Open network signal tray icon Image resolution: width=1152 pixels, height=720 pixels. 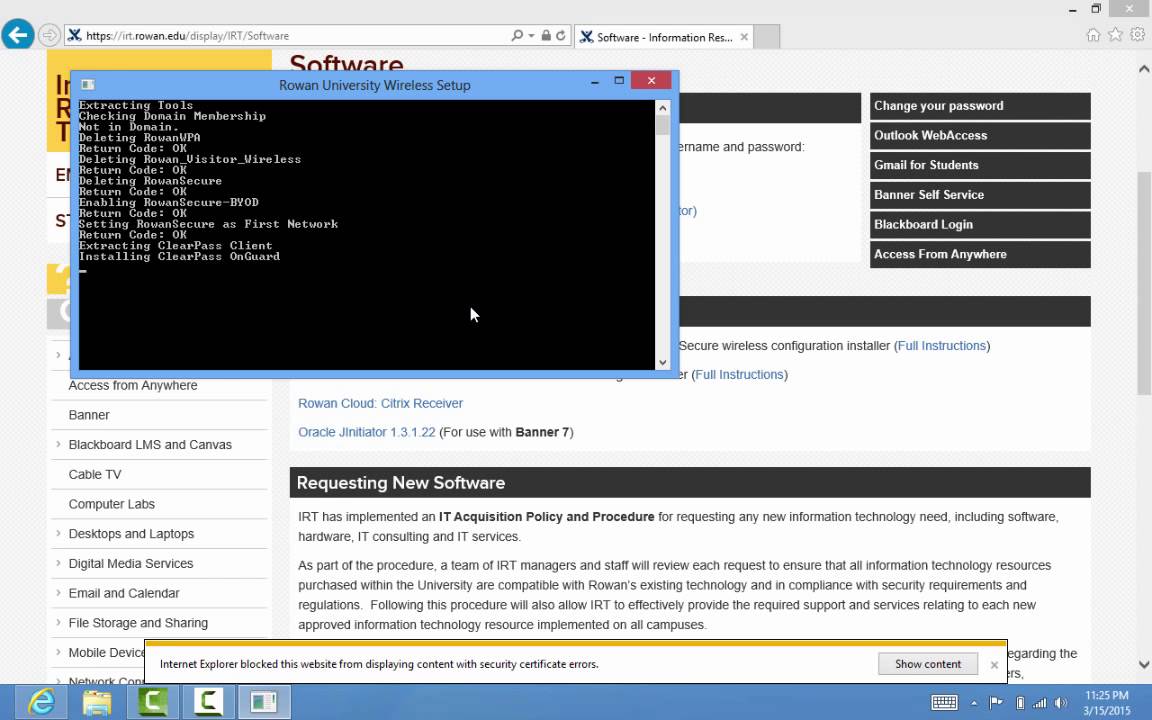tap(1040, 703)
